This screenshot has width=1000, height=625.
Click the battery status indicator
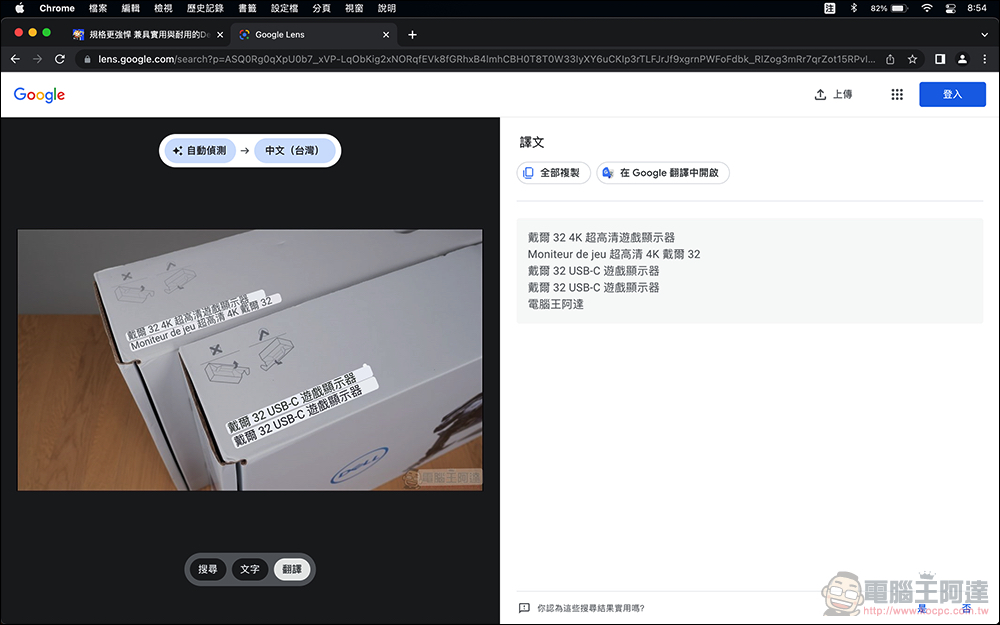(888, 8)
